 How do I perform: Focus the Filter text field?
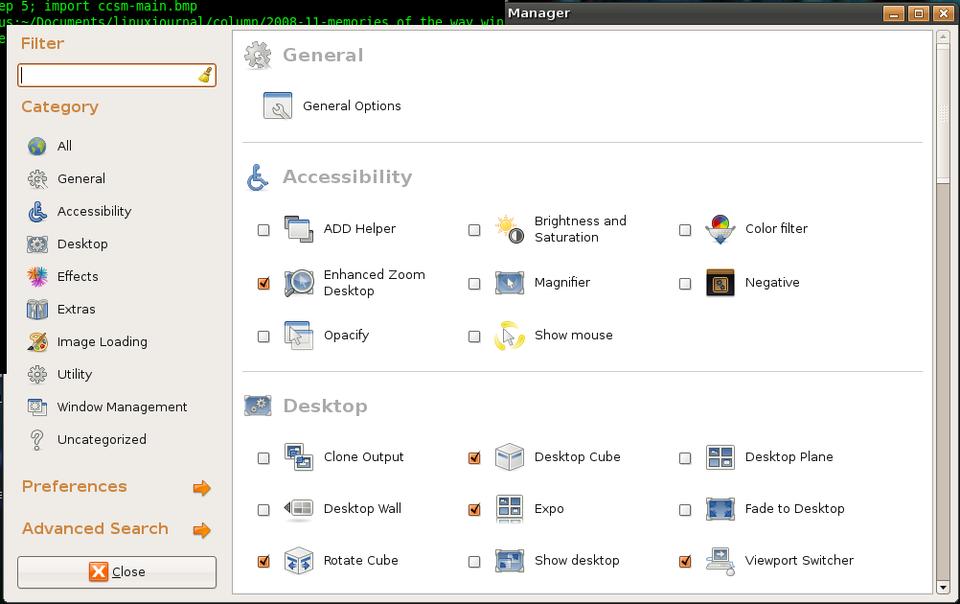[x=107, y=75]
